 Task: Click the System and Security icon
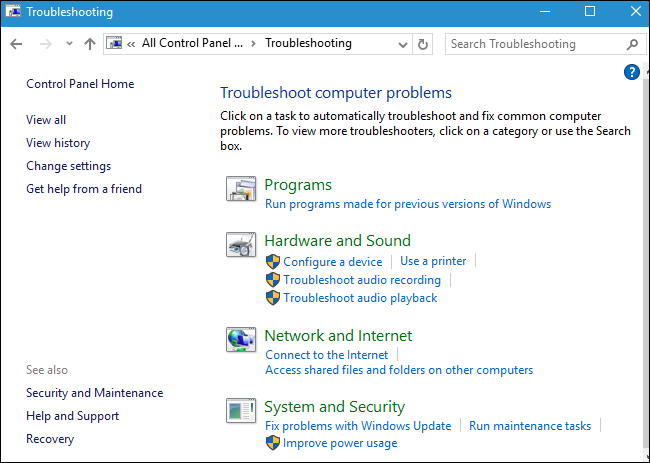tap(241, 411)
